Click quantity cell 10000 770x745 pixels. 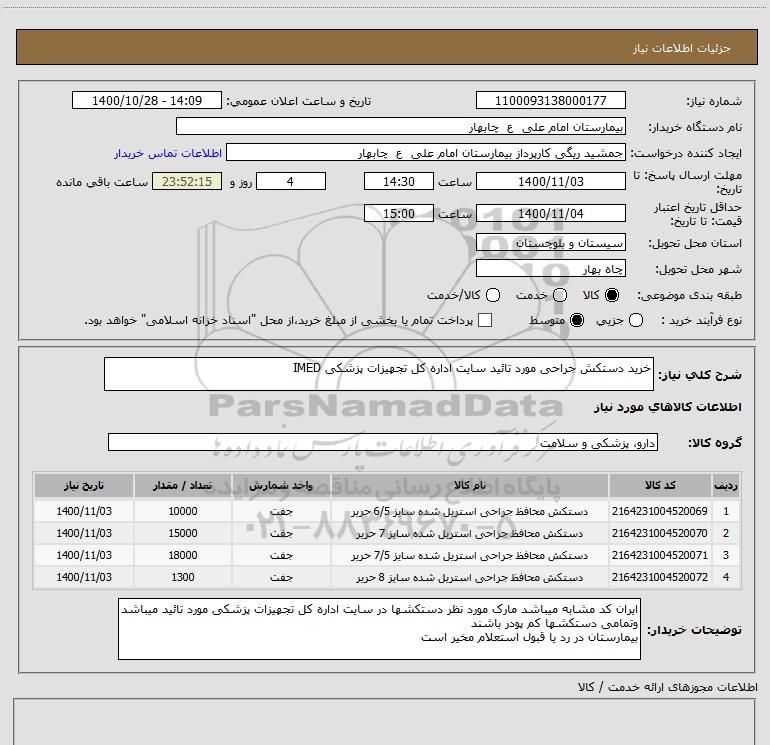click(183, 511)
